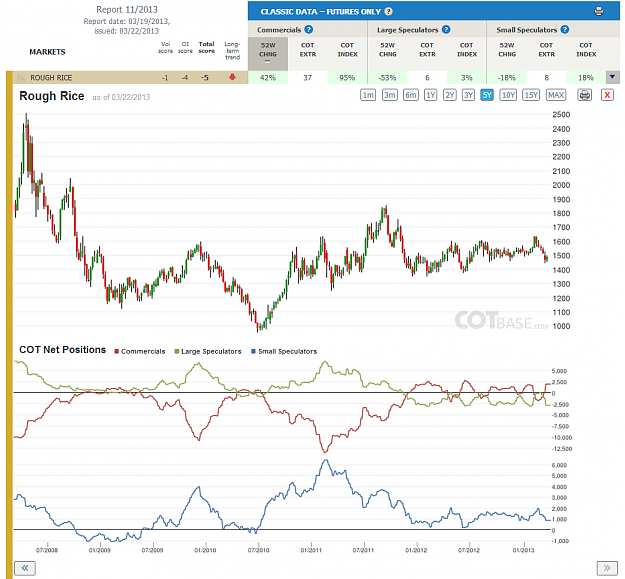Open help icon next to Large Speculators
The image size is (625, 579).
pyautogui.click(x=446, y=29)
